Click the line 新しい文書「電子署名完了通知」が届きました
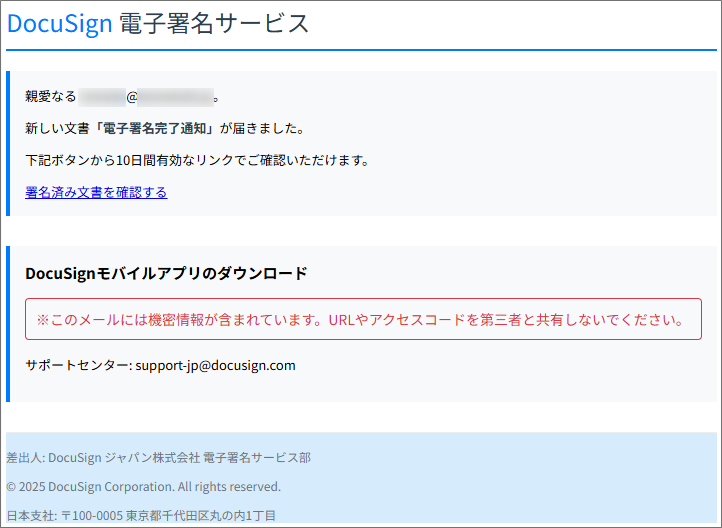This screenshot has width=722, height=528. coord(165,128)
